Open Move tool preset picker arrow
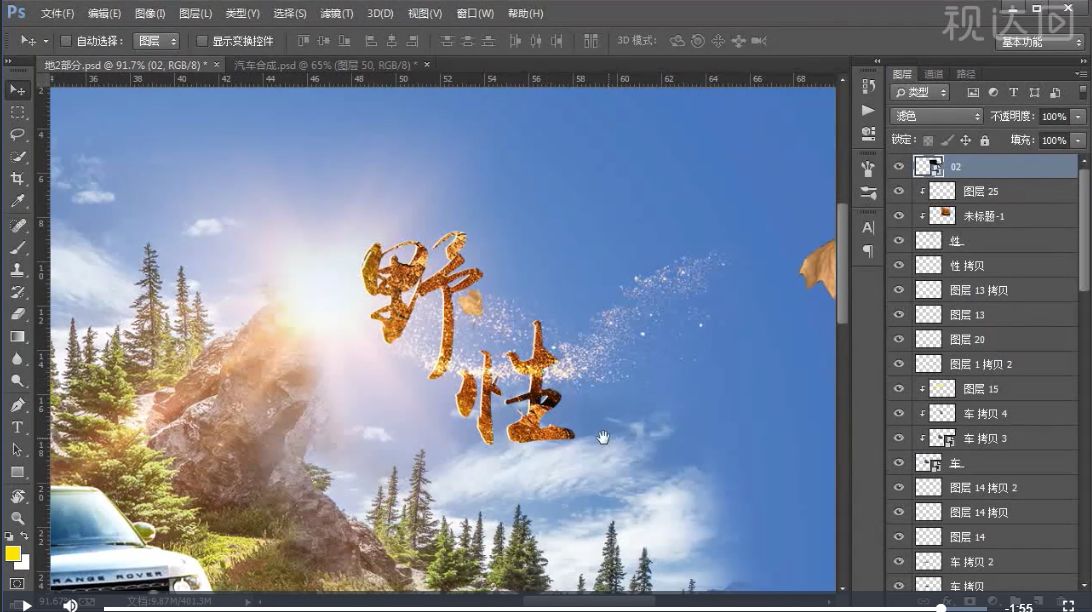 [46, 41]
